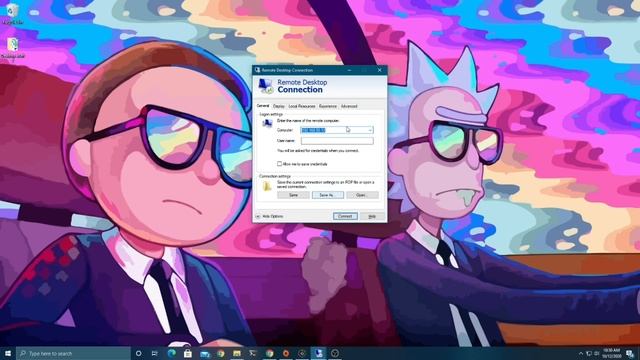
Task: Open the Action Center notifications icon
Action: [630, 353]
